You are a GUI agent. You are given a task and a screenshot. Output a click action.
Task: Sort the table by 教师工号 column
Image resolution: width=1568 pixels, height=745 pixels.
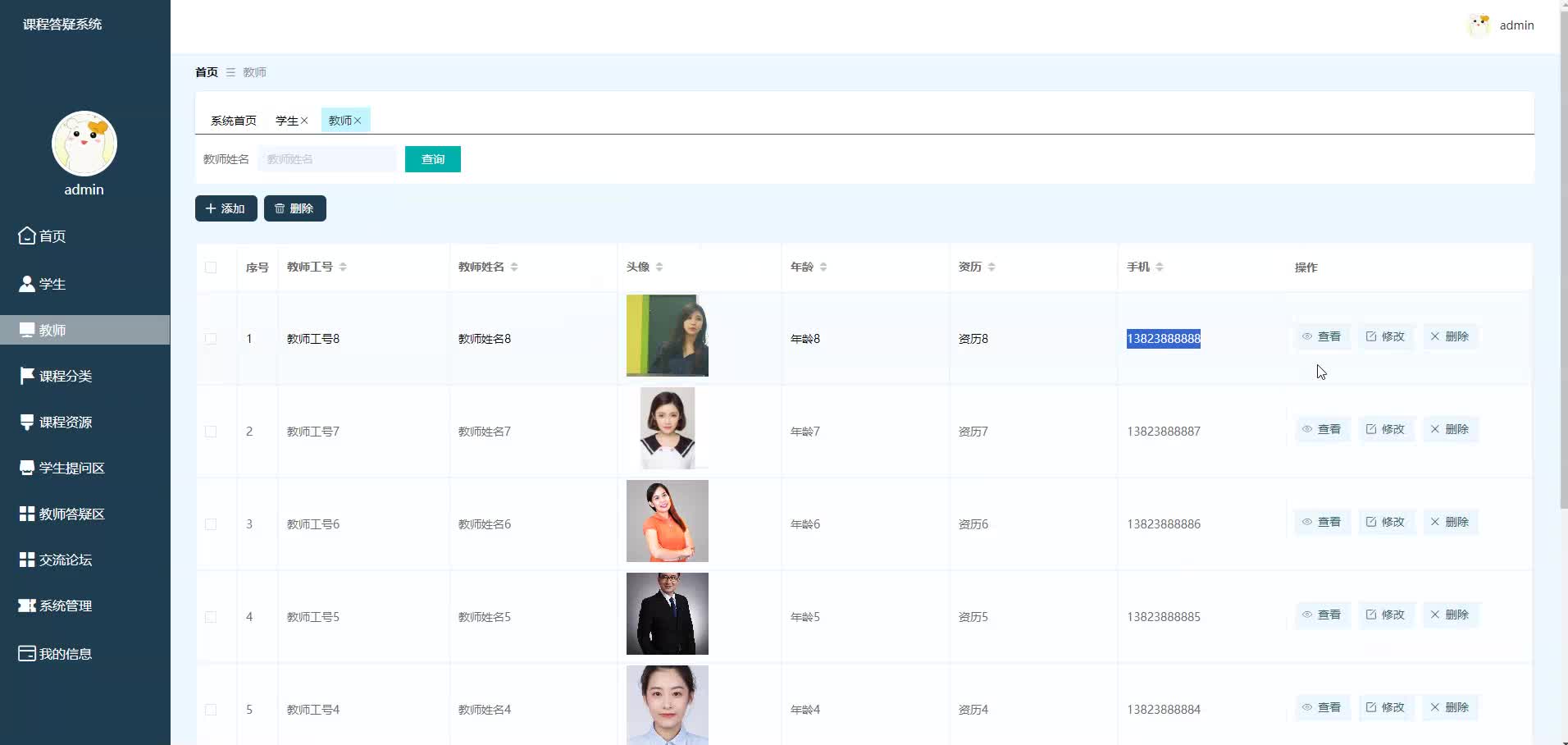tap(343, 267)
